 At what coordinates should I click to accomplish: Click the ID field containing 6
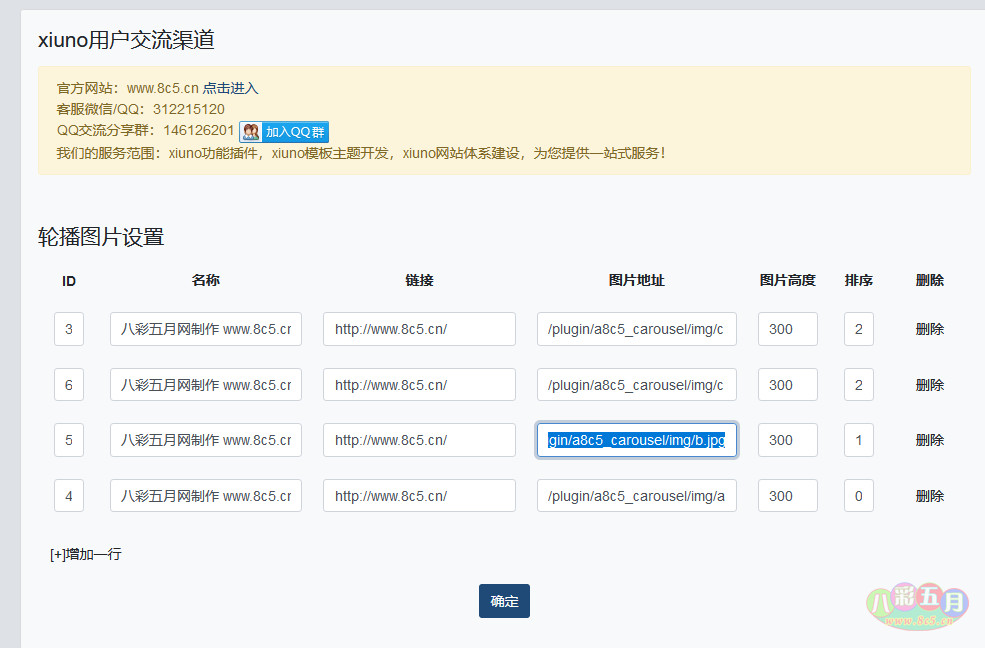pyautogui.click(x=69, y=385)
